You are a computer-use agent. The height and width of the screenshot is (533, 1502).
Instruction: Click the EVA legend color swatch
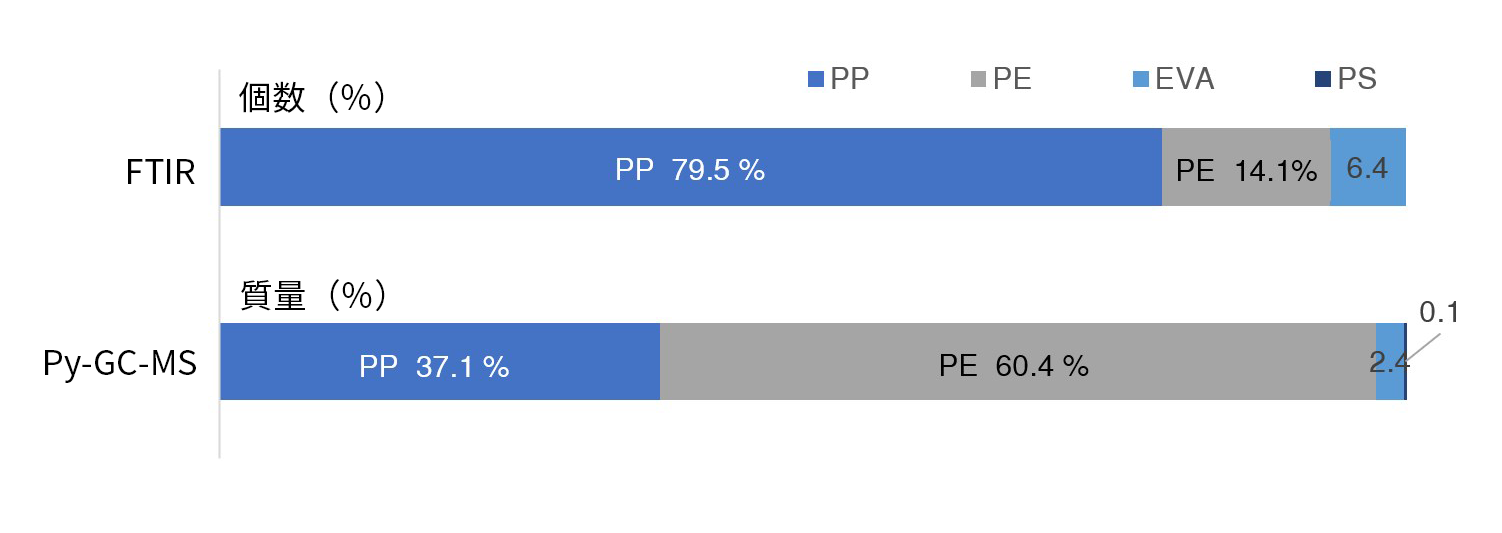[x=1140, y=79]
